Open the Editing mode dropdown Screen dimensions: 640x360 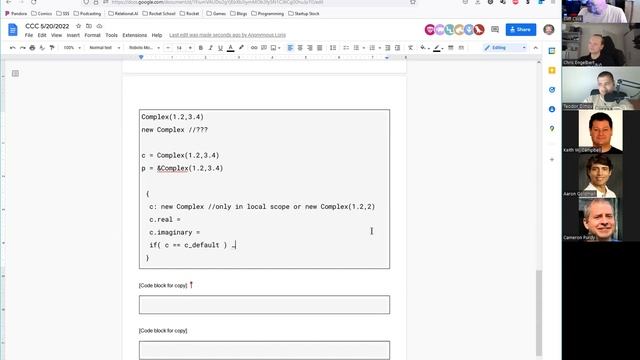(x=505, y=48)
